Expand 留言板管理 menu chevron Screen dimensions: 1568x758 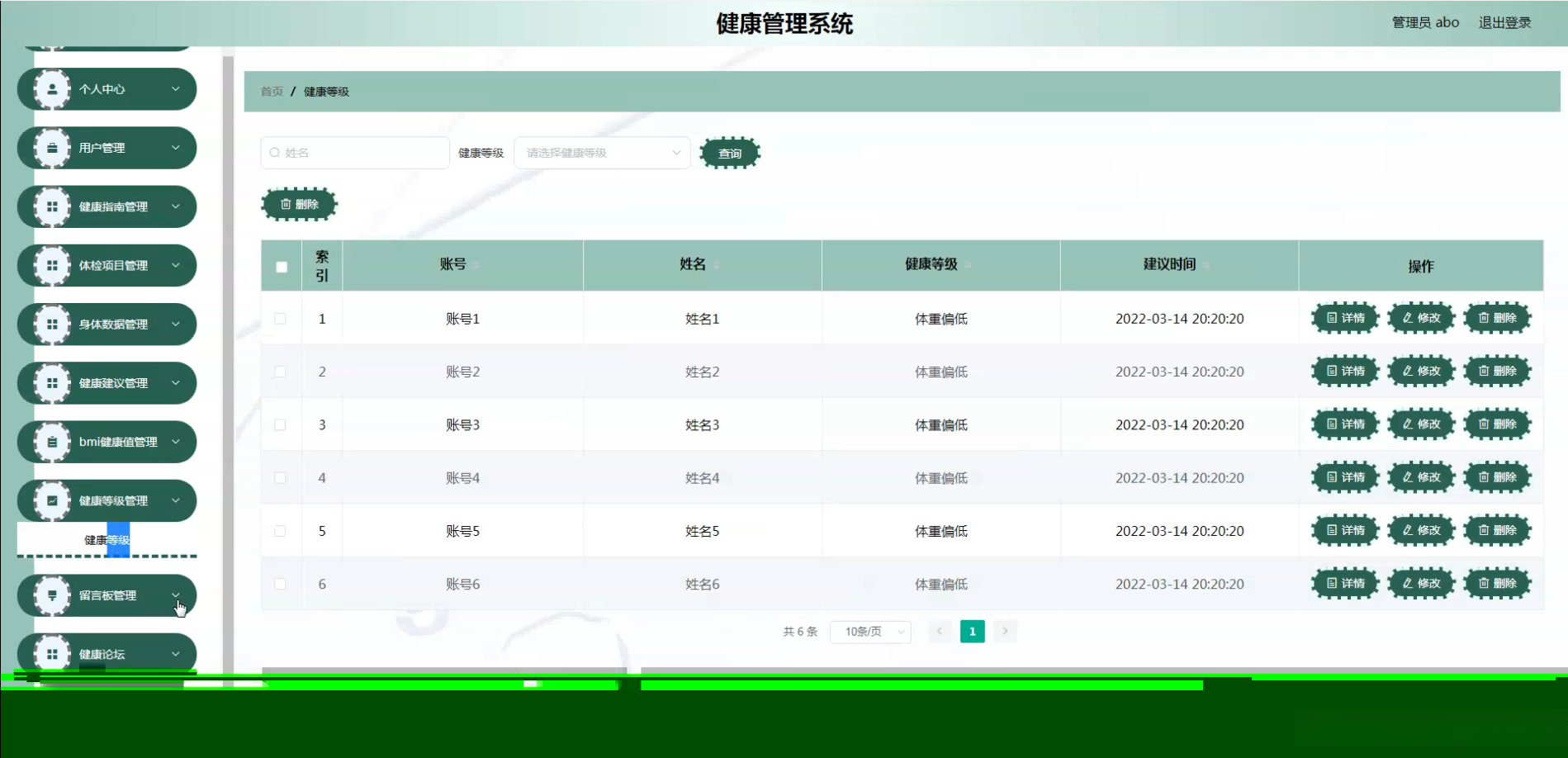point(175,595)
